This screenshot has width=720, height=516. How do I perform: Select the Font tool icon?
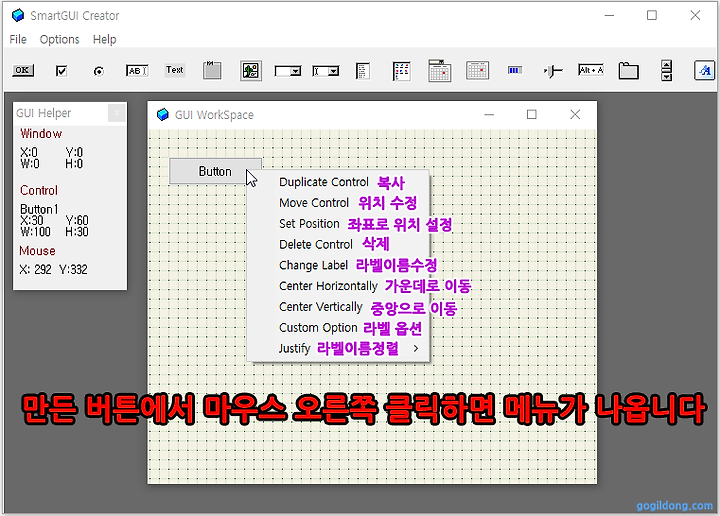(704, 71)
